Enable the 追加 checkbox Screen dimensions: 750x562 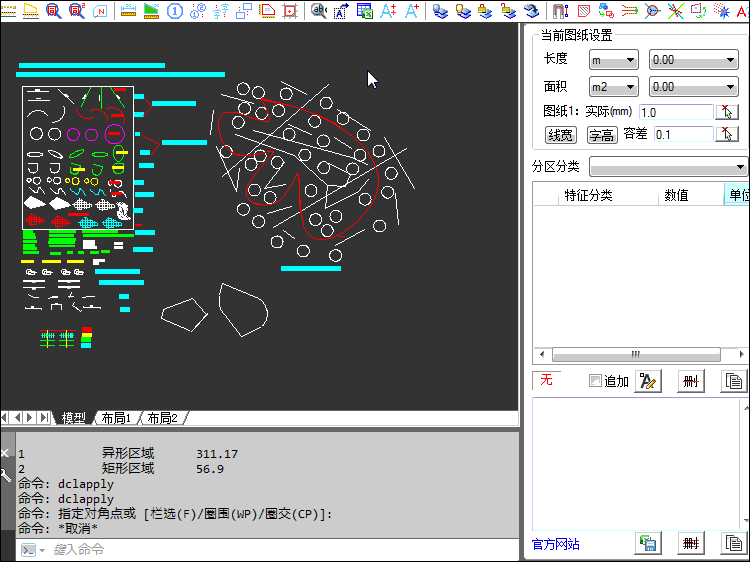click(596, 381)
